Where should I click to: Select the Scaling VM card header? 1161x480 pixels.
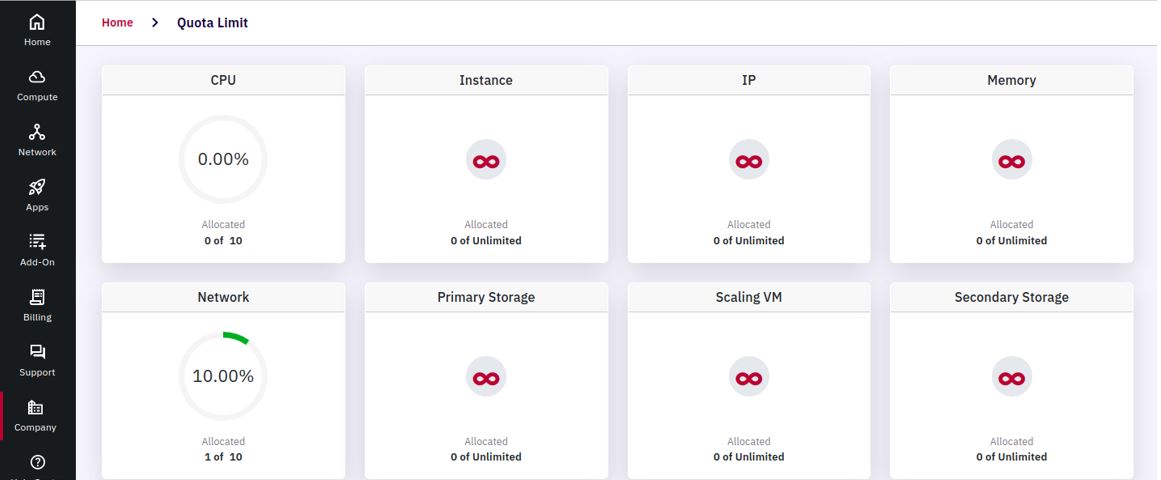tap(749, 297)
